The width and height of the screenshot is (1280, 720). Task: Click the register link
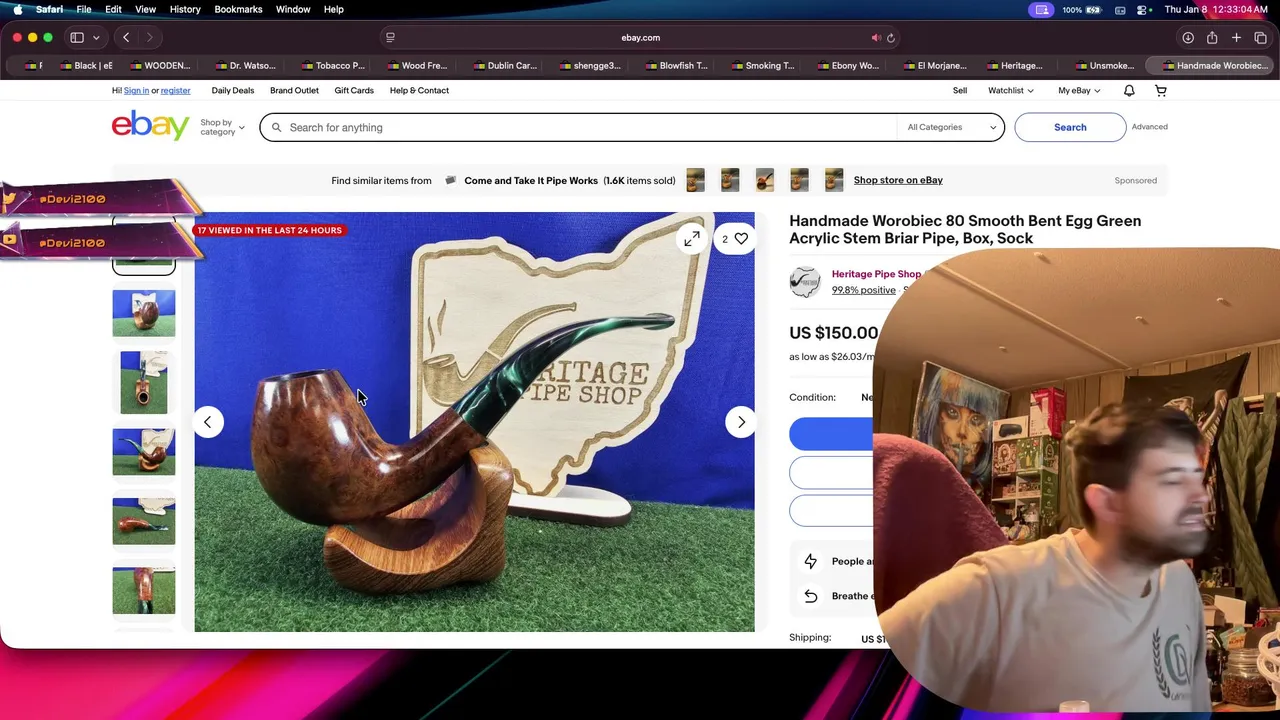[175, 91]
